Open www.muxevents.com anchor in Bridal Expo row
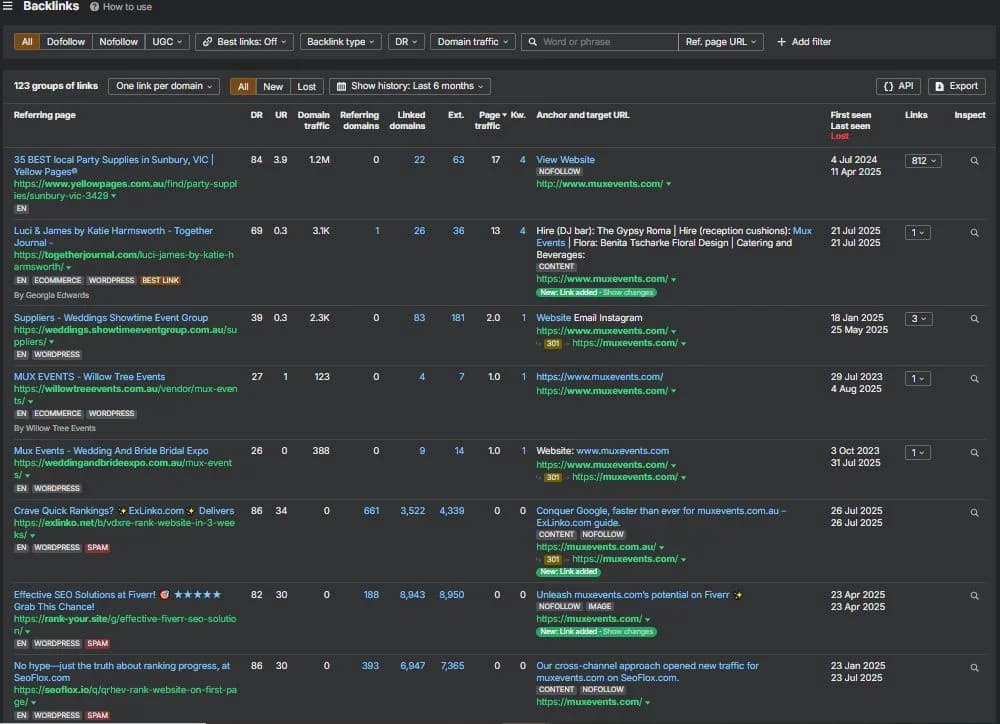Screen dimensions: 1000x724 coord(622,450)
